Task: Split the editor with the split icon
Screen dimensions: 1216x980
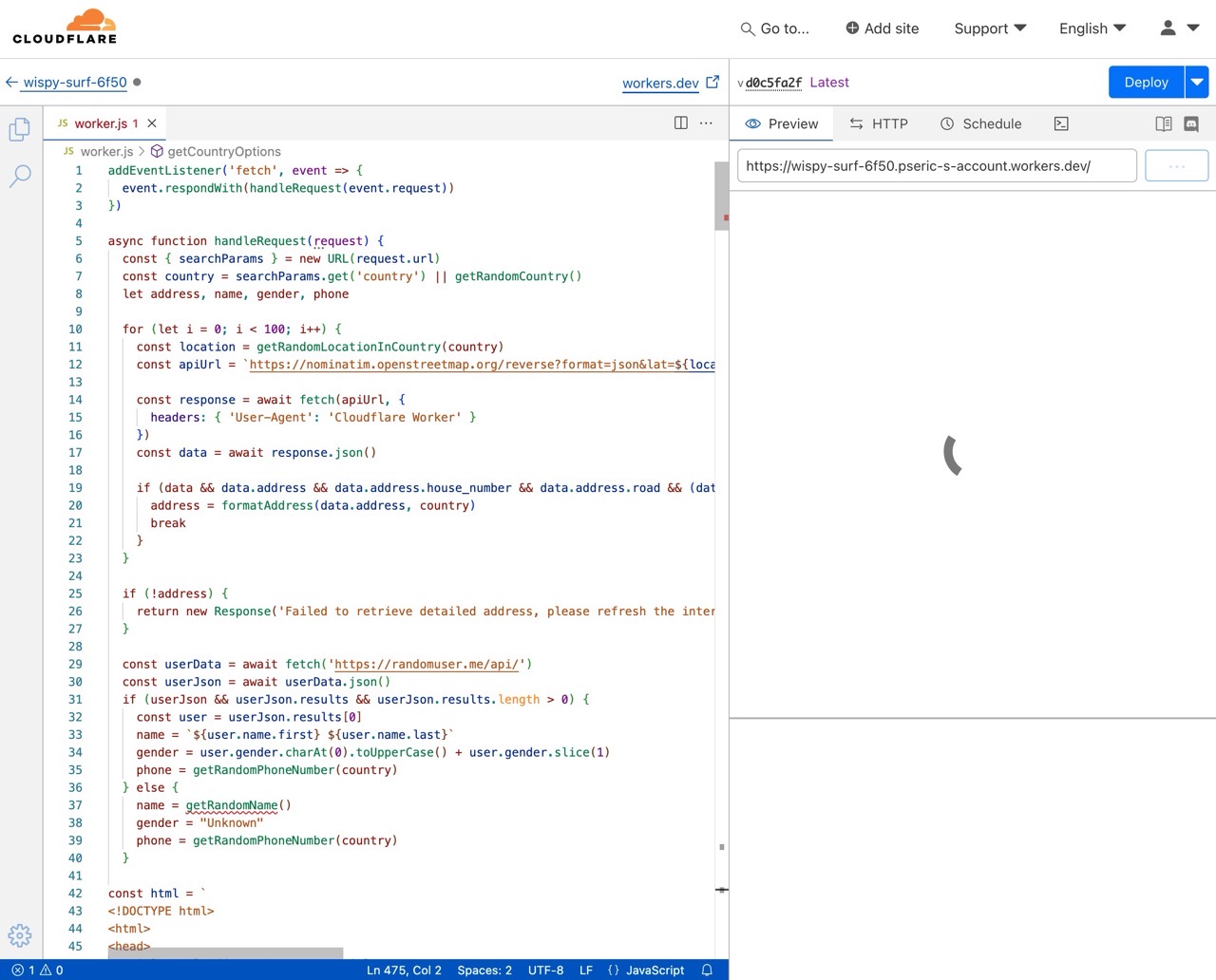Action: (x=681, y=123)
